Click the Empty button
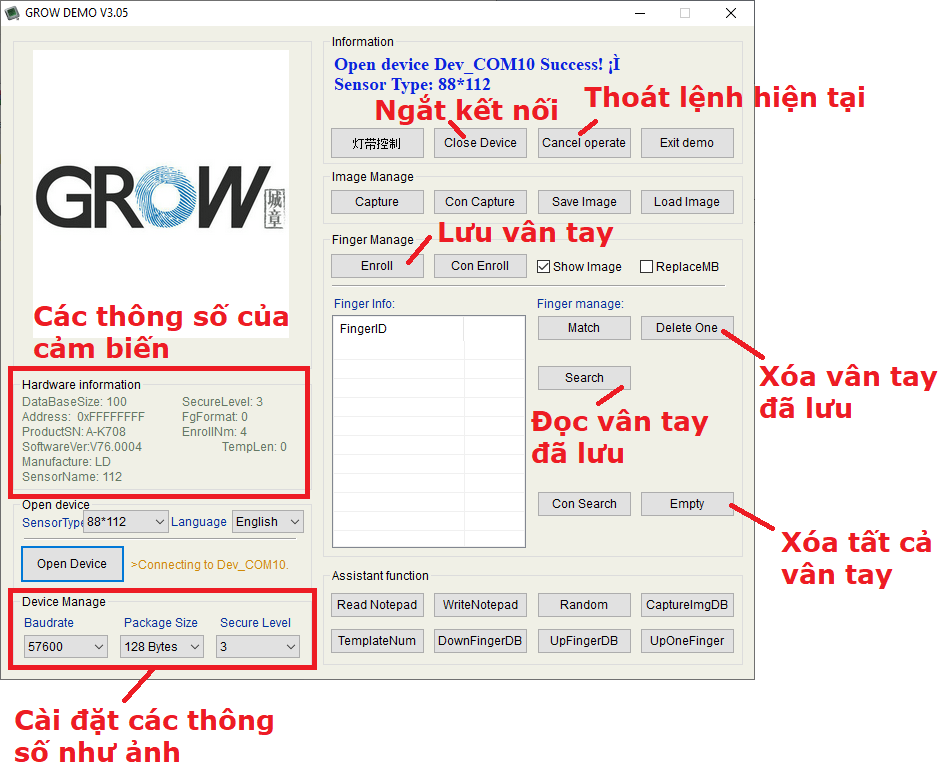Screen dimensions: 945x773 (687, 504)
